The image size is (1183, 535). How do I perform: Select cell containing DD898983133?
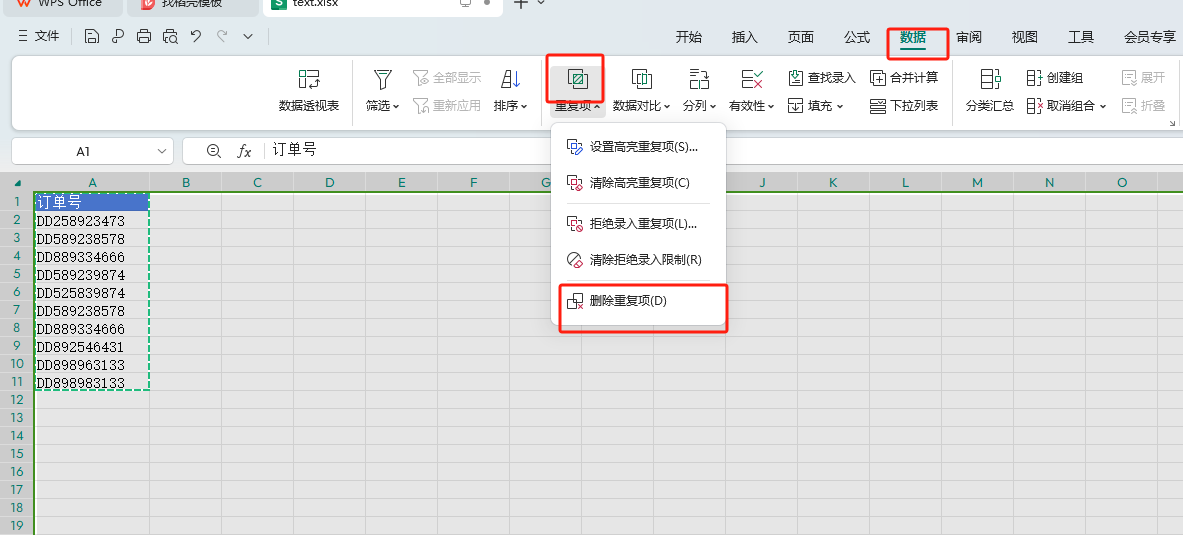click(x=92, y=383)
